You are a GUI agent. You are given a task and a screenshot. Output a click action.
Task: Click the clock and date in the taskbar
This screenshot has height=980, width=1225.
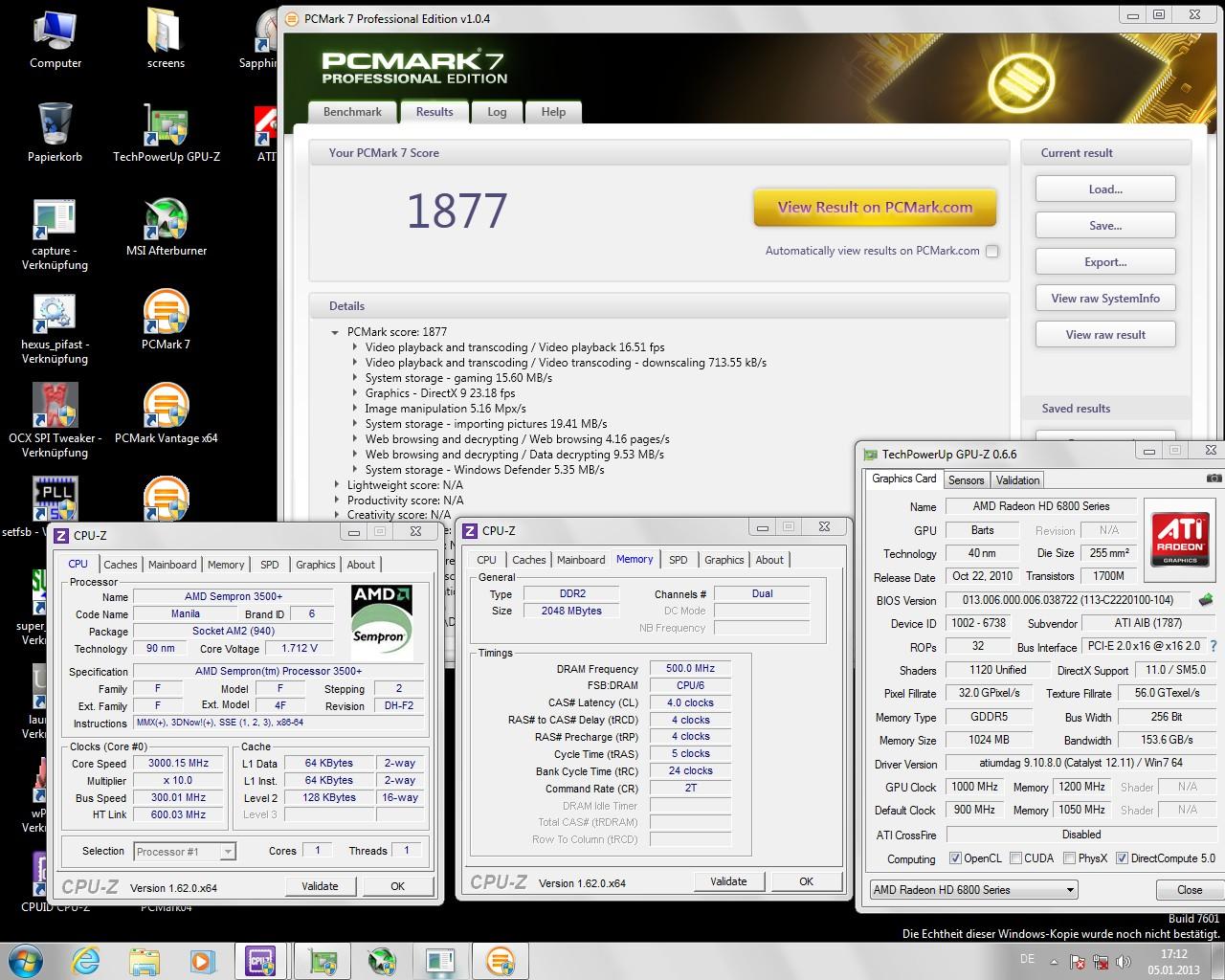1173,961
